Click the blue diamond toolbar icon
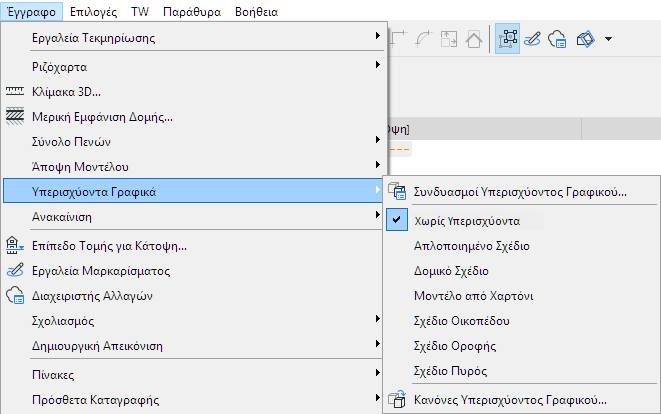 coord(586,39)
